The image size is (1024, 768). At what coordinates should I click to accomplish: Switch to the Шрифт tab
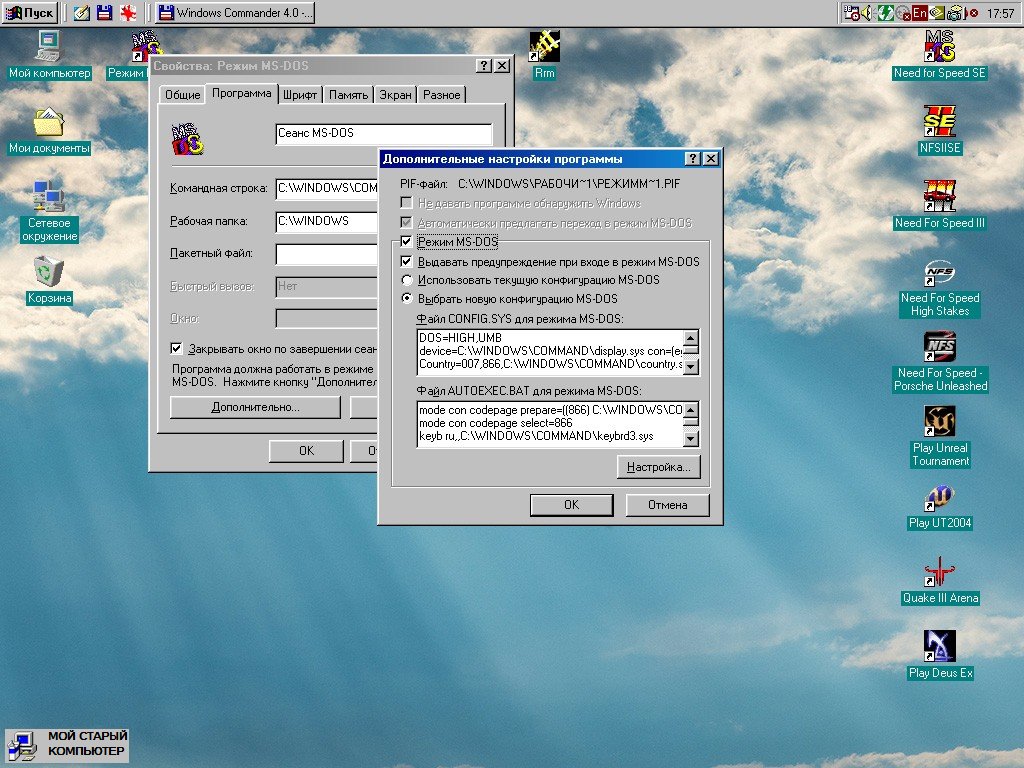[x=300, y=95]
